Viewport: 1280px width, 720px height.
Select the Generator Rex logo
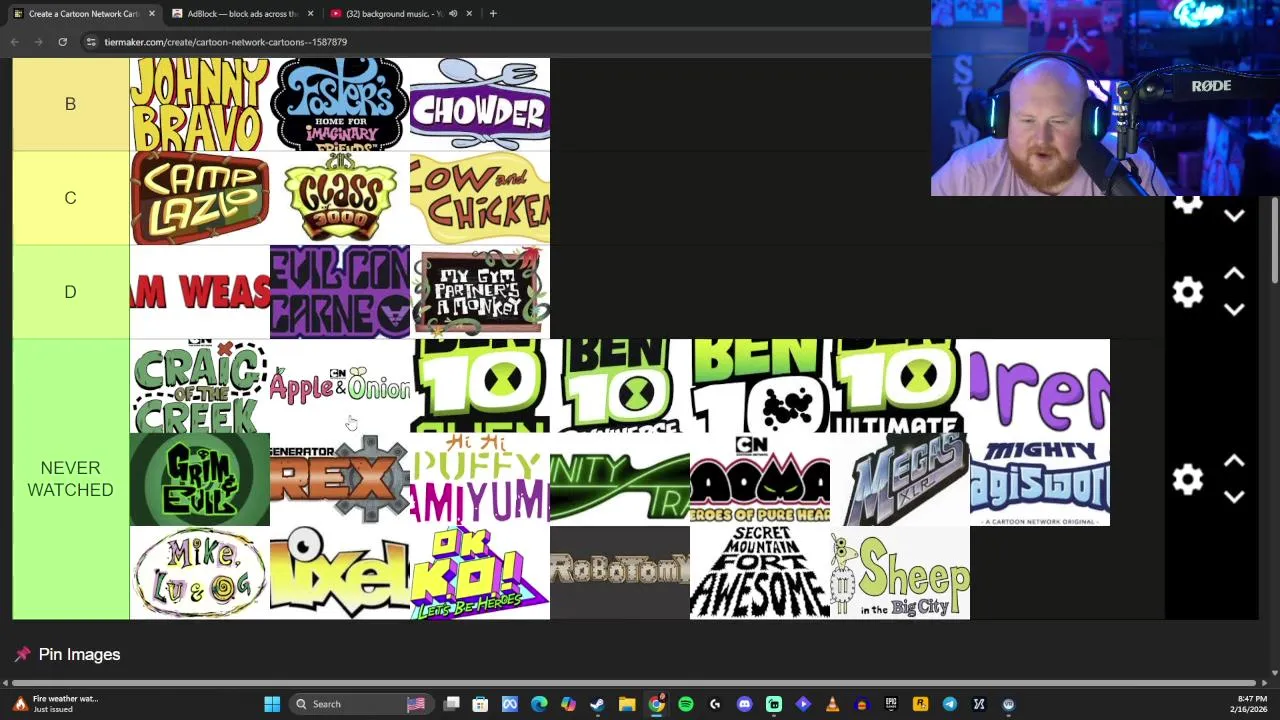340,479
